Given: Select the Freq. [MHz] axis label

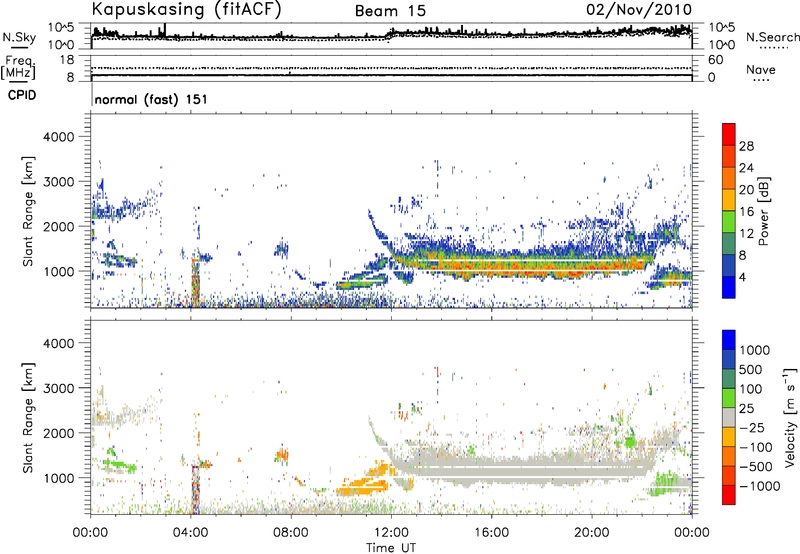Looking at the screenshot, I should click(18, 68).
